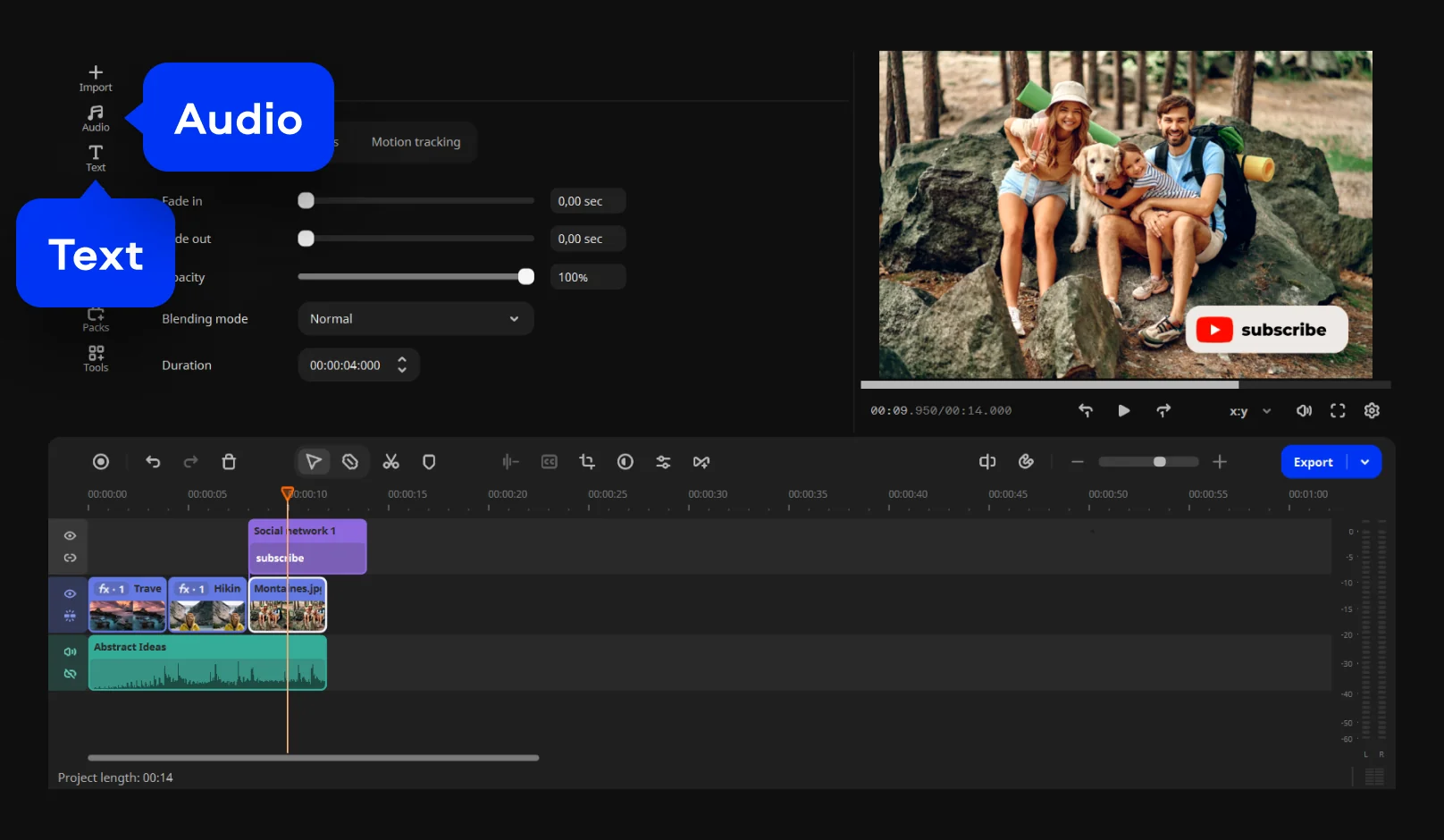The image size is (1444, 840).
Task: Redo the last timeline action
Action: pos(190,462)
